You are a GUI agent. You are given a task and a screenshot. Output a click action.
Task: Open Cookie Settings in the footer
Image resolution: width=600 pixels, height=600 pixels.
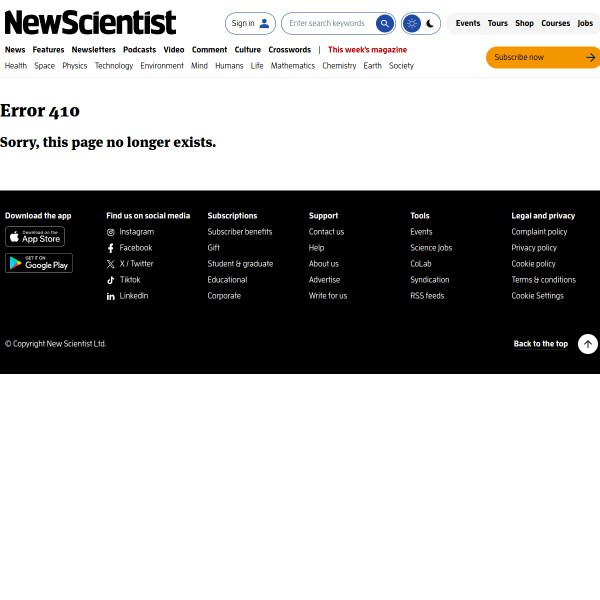[x=537, y=296]
